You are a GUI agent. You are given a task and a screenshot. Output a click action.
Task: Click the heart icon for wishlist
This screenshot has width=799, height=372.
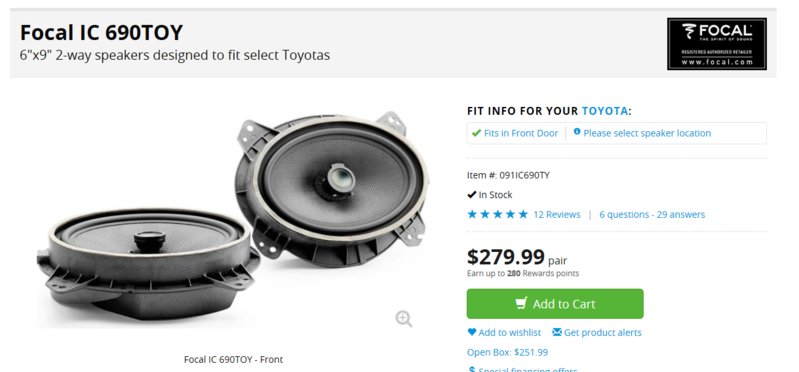(x=472, y=332)
